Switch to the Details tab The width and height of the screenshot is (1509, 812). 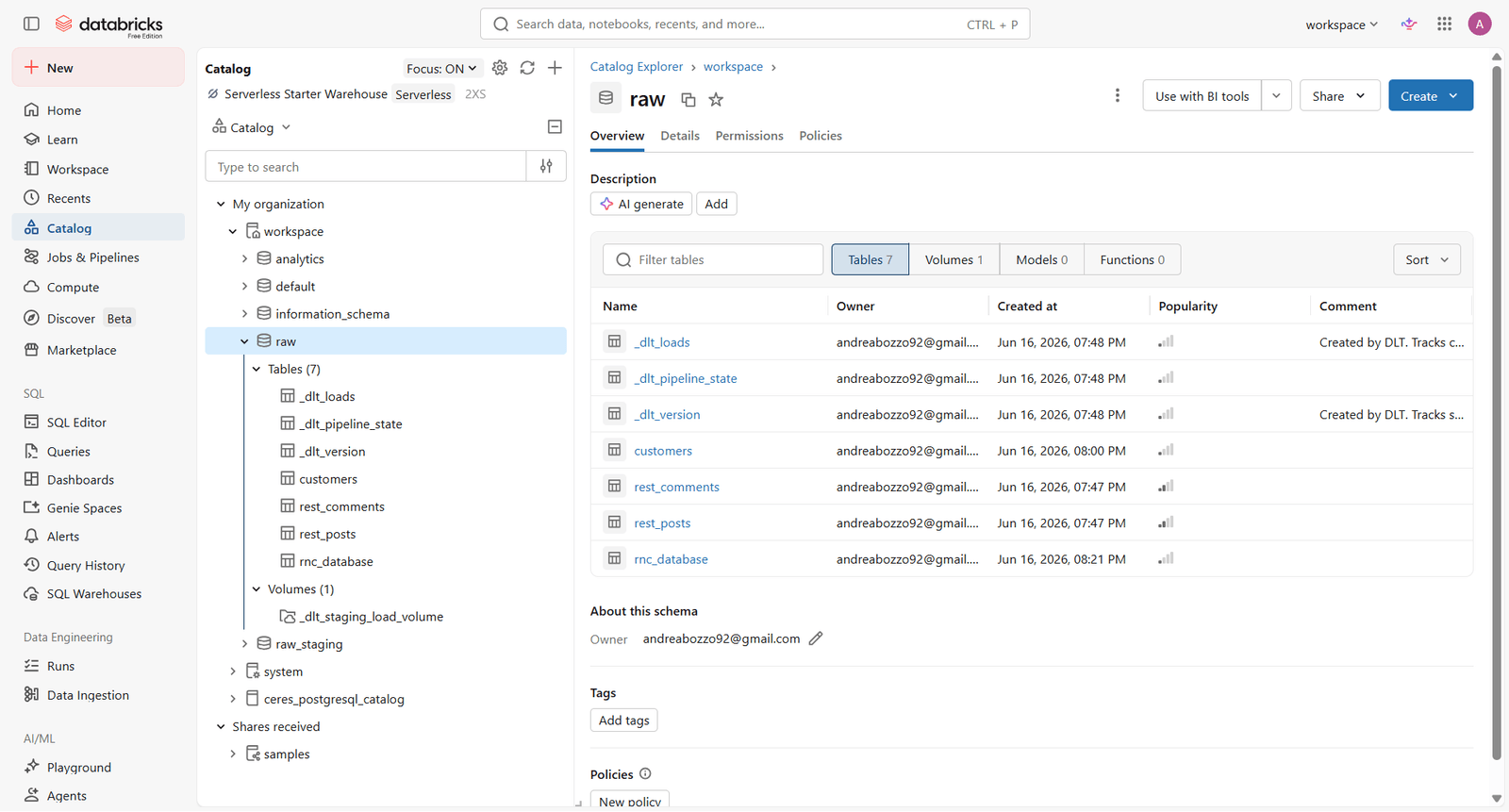(680, 136)
